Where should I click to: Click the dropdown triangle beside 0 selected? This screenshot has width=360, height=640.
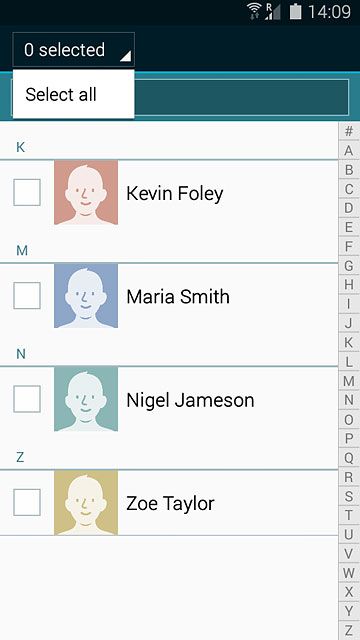[x=126, y=56]
